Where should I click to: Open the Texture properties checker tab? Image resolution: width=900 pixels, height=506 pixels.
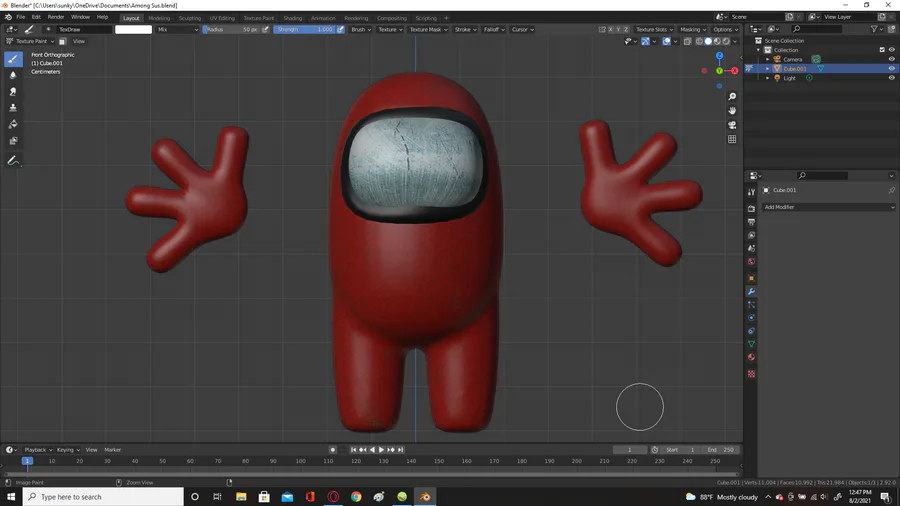click(751, 374)
